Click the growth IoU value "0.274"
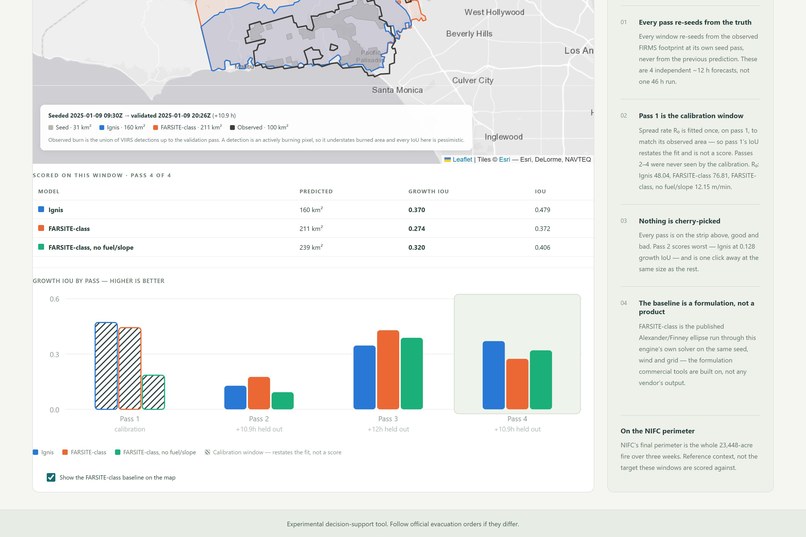806x537 pixels. pos(417,229)
